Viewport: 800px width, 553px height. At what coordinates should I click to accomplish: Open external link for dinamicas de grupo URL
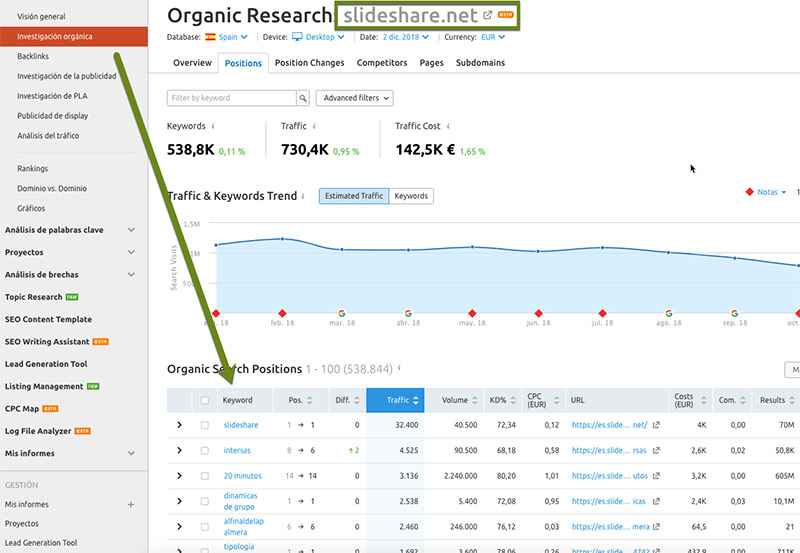(x=656, y=501)
